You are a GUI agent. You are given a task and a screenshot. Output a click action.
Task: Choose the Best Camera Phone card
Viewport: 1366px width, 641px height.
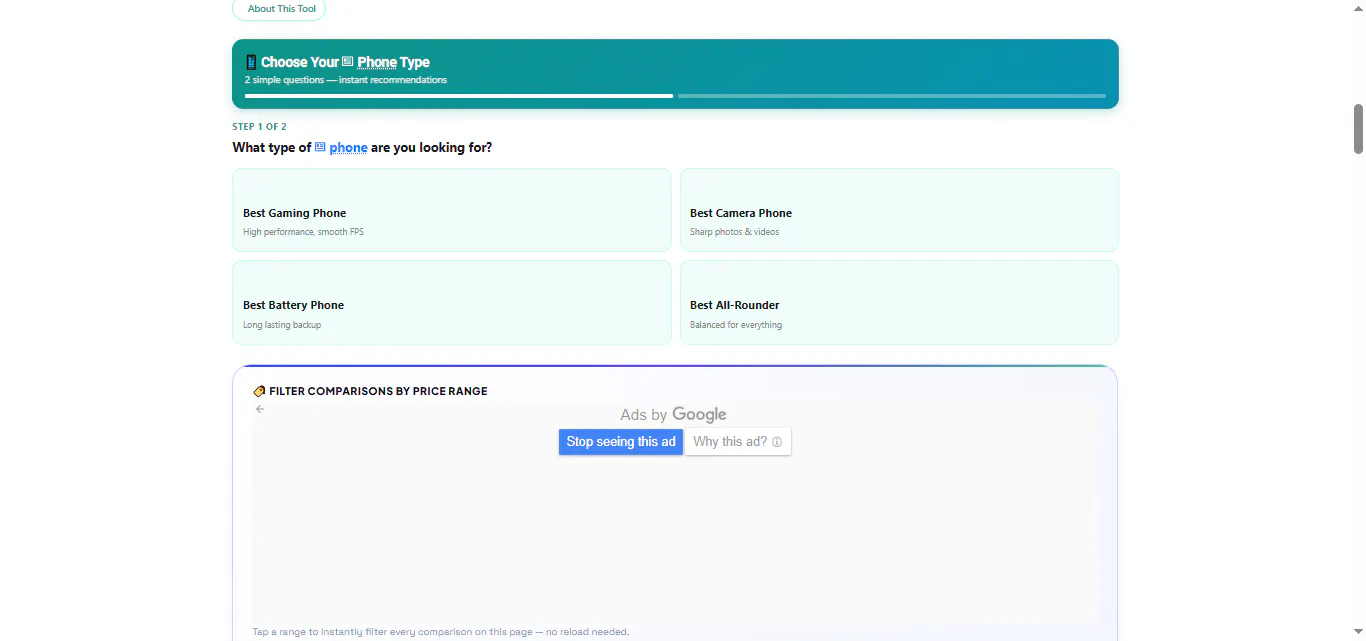coord(899,210)
